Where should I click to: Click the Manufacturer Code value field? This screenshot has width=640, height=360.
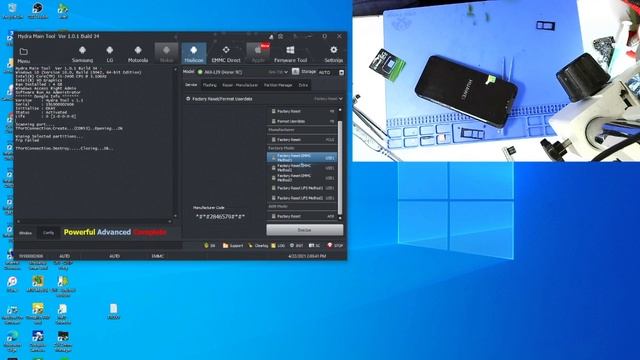pyautogui.click(x=220, y=216)
